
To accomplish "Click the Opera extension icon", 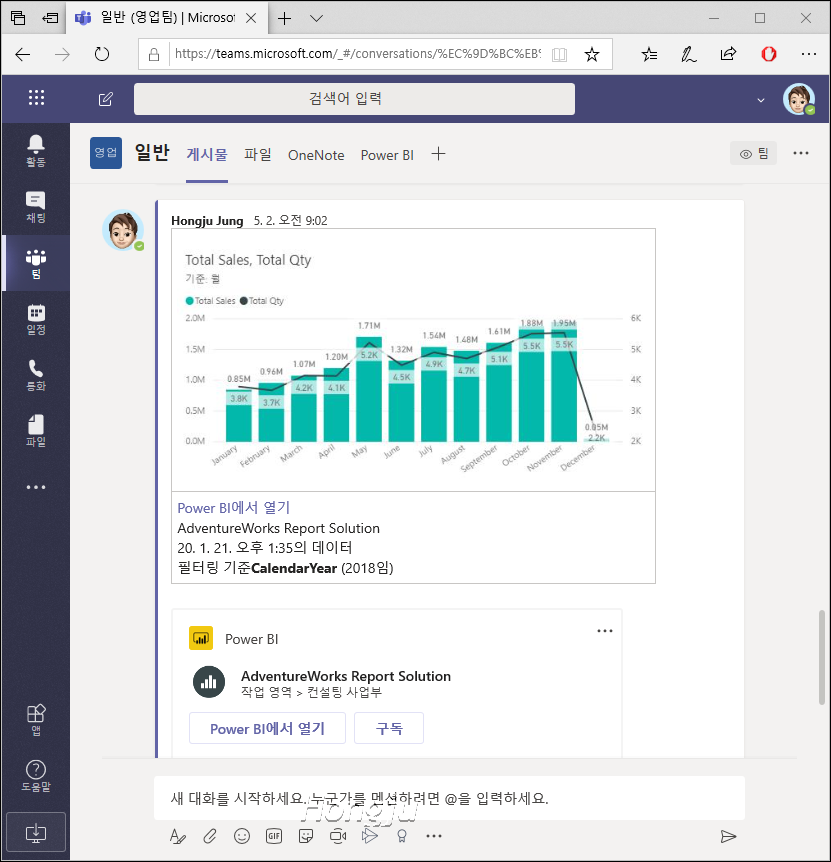I will click(x=768, y=54).
